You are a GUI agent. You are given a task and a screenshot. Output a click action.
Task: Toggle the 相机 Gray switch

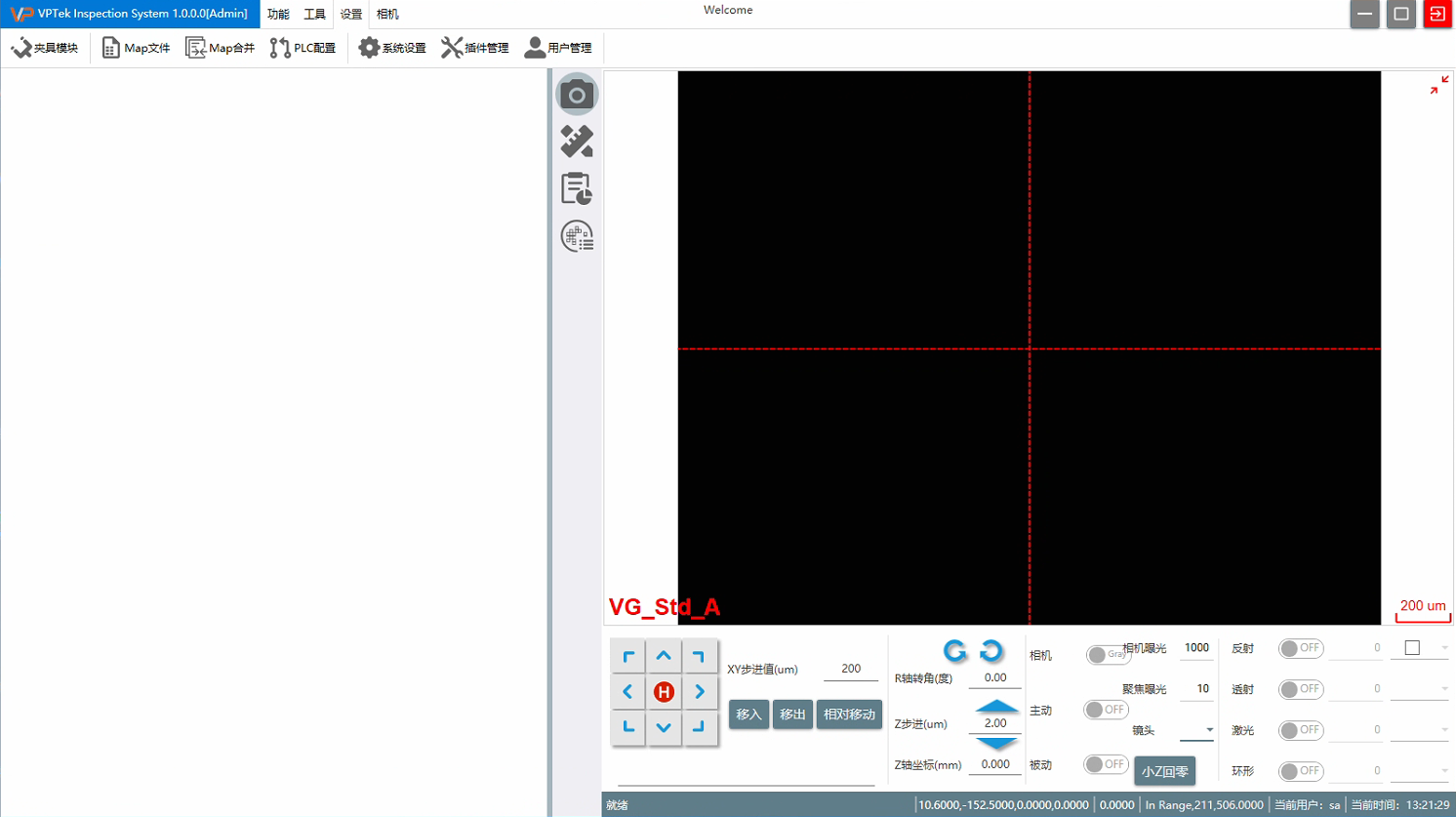click(x=1107, y=654)
